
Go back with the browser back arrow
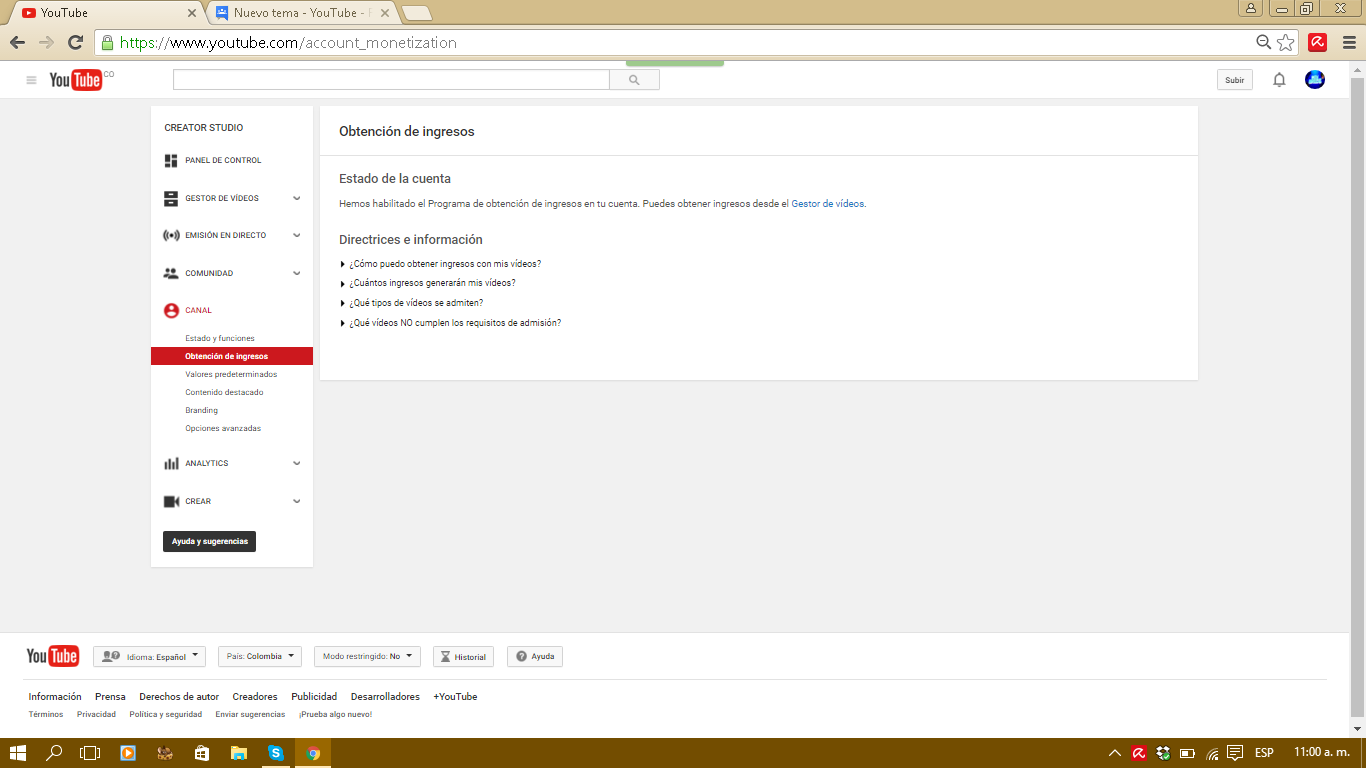(17, 42)
